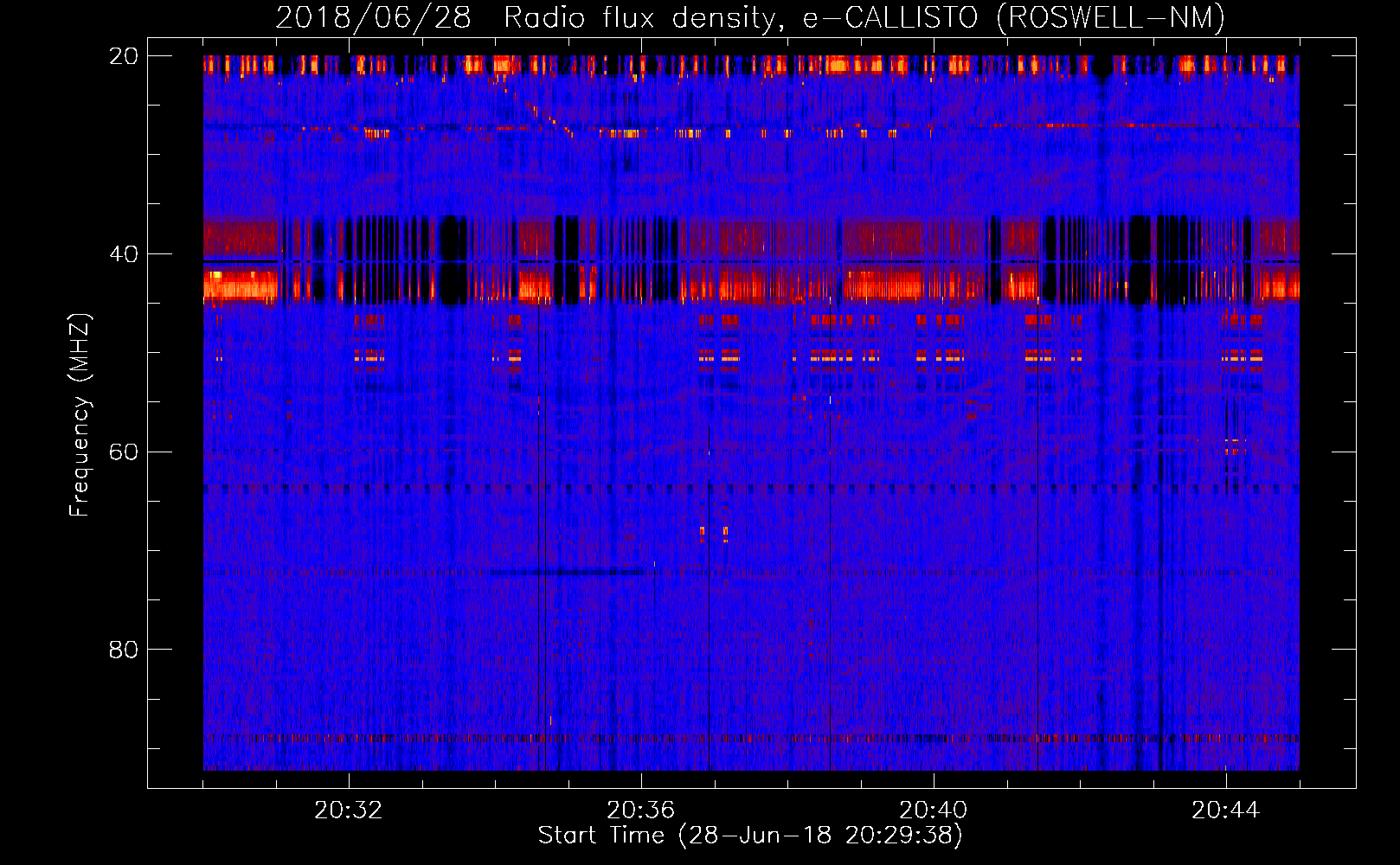Click the 'Start Time (28-Jun-18 20:29:38)' label

(750, 836)
